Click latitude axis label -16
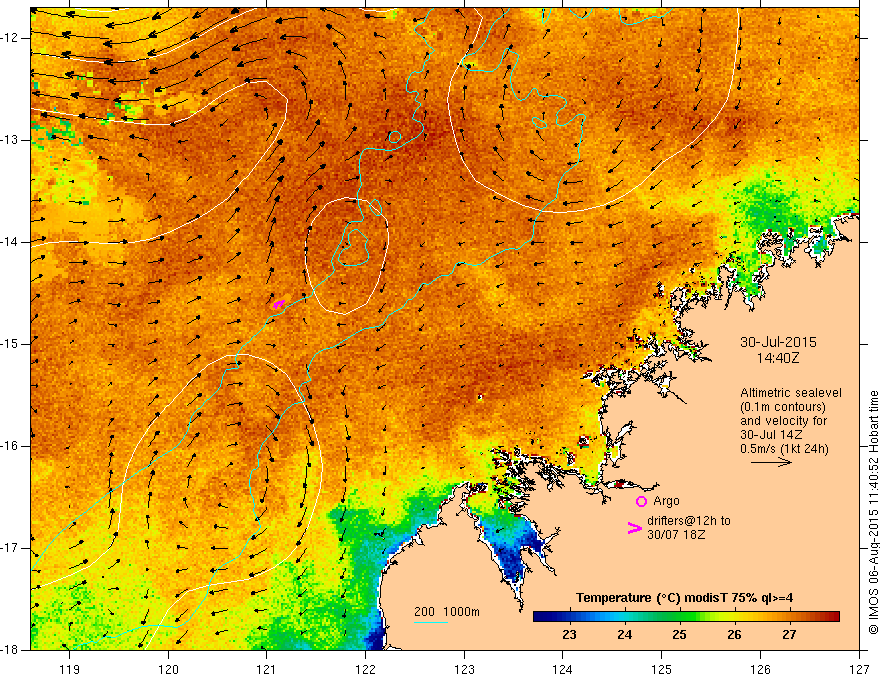 point(10,446)
